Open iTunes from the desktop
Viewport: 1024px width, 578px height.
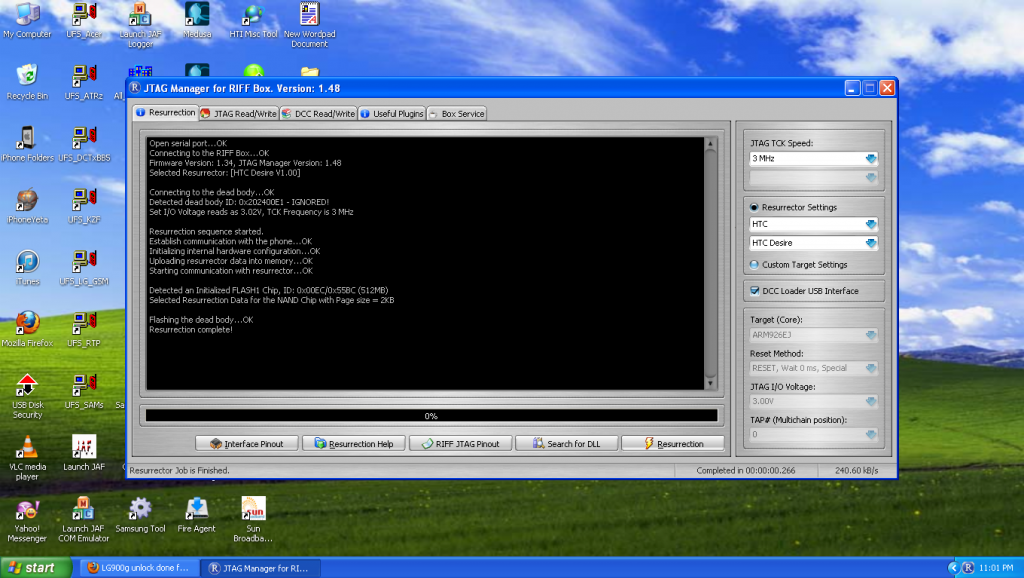click(x=27, y=268)
